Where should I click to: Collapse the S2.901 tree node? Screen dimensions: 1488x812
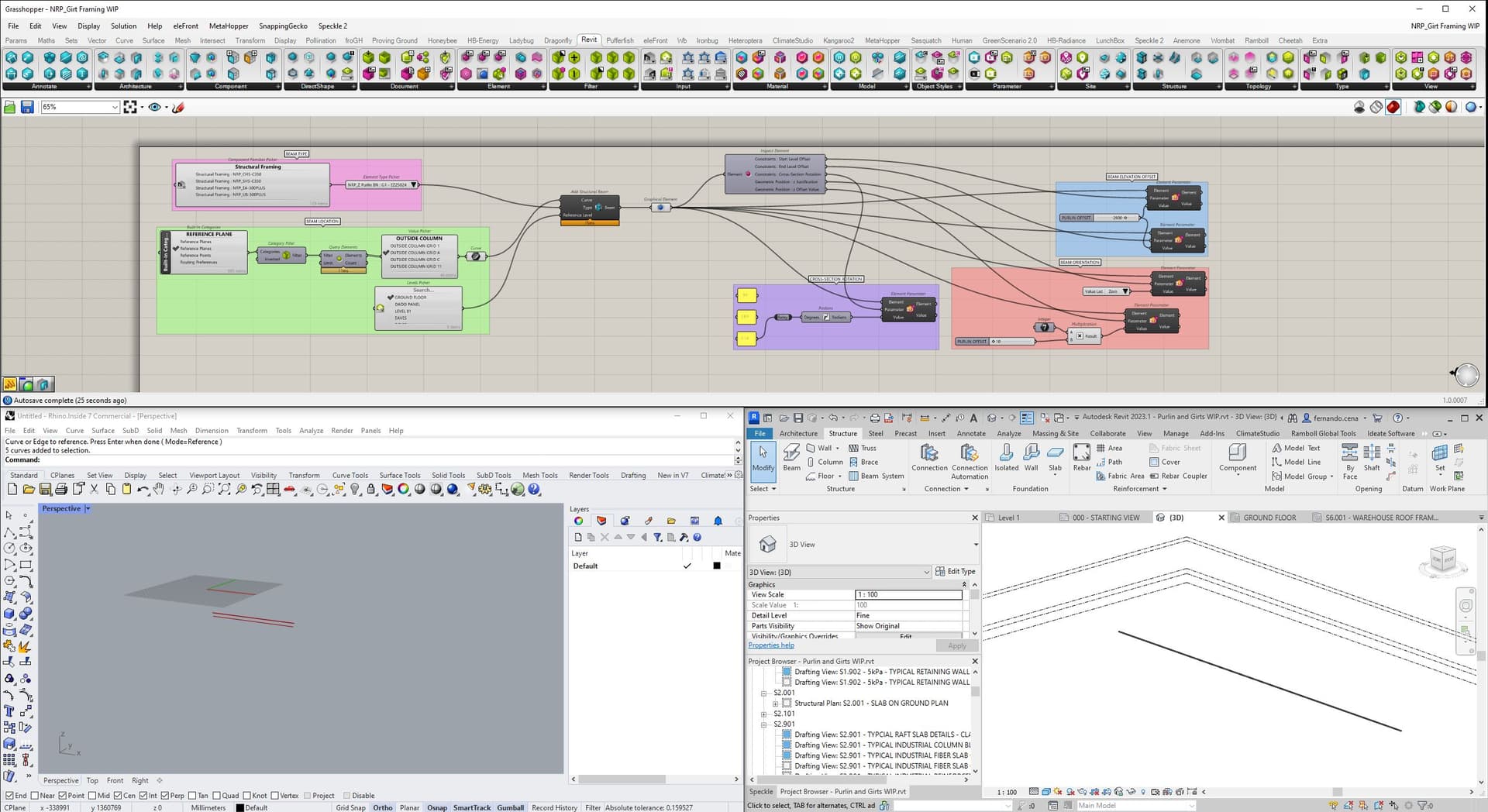click(x=763, y=724)
